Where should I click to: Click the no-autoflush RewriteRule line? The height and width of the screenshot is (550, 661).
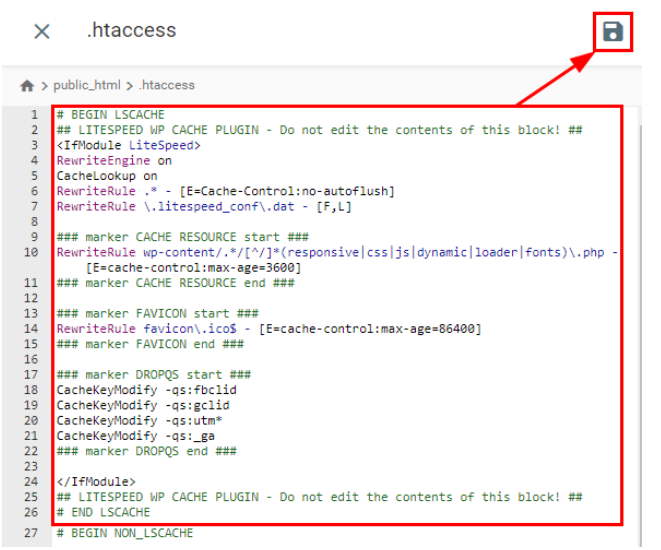[226, 191]
